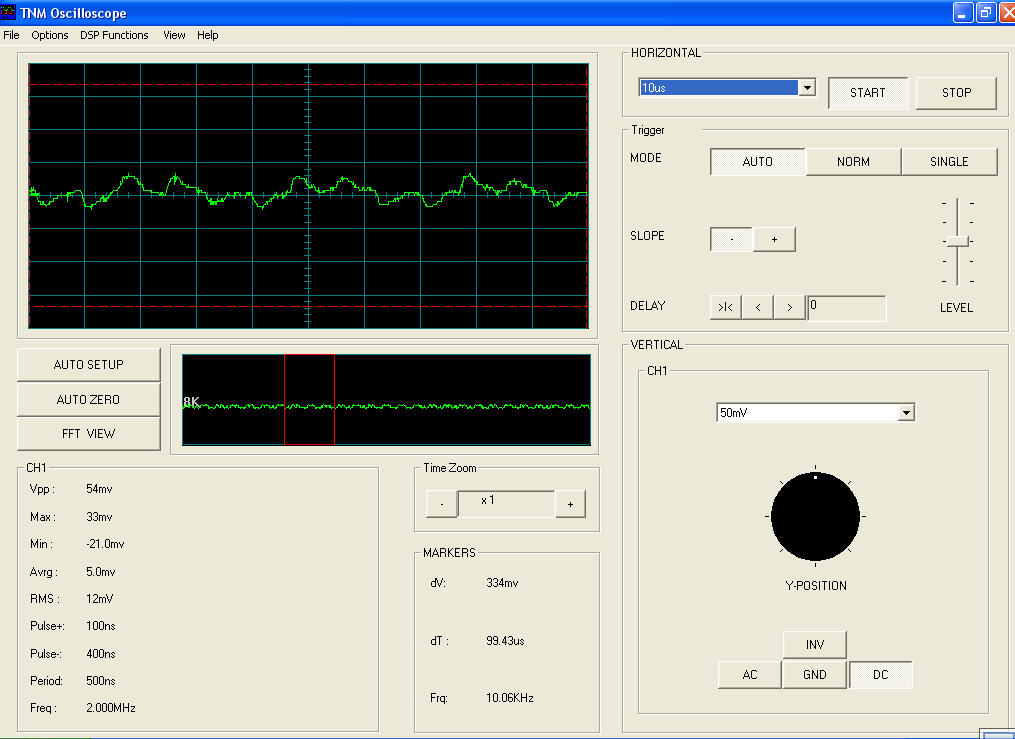Set trigger mode to AUTO
The width and height of the screenshot is (1015, 739).
point(757,162)
